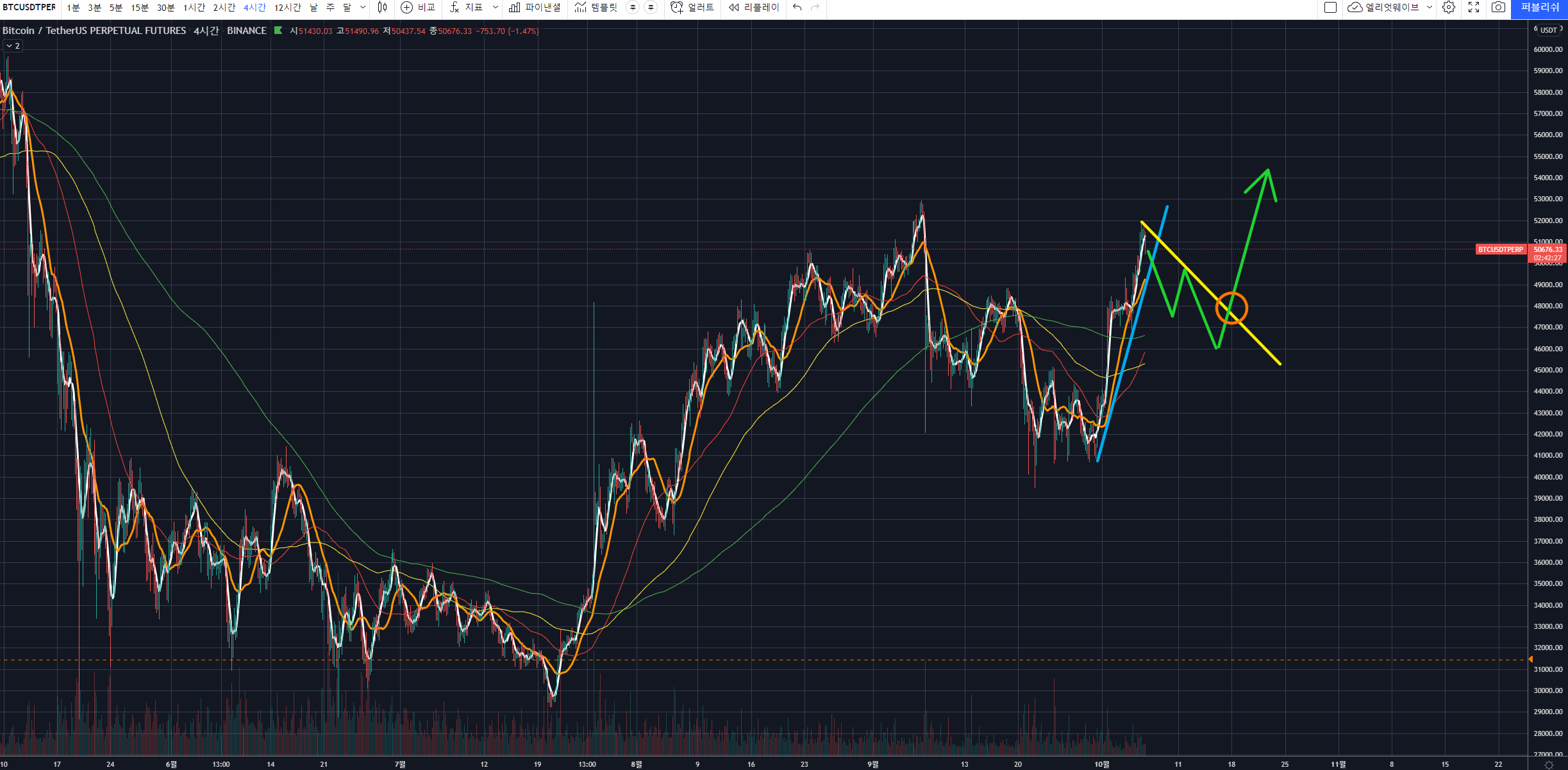Click the undo arrow icon
The height and width of the screenshot is (770, 1568).
tap(797, 8)
